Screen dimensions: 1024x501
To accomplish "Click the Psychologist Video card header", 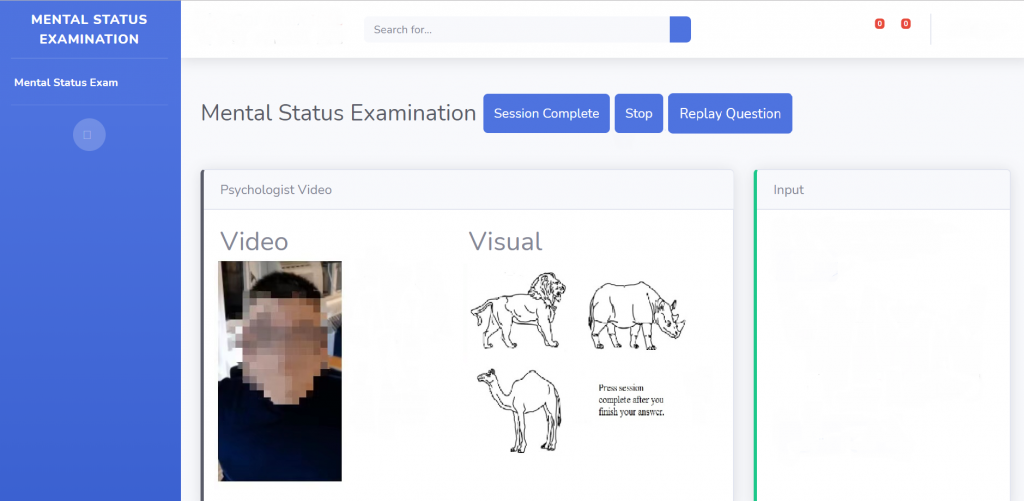I will [467, 190].
